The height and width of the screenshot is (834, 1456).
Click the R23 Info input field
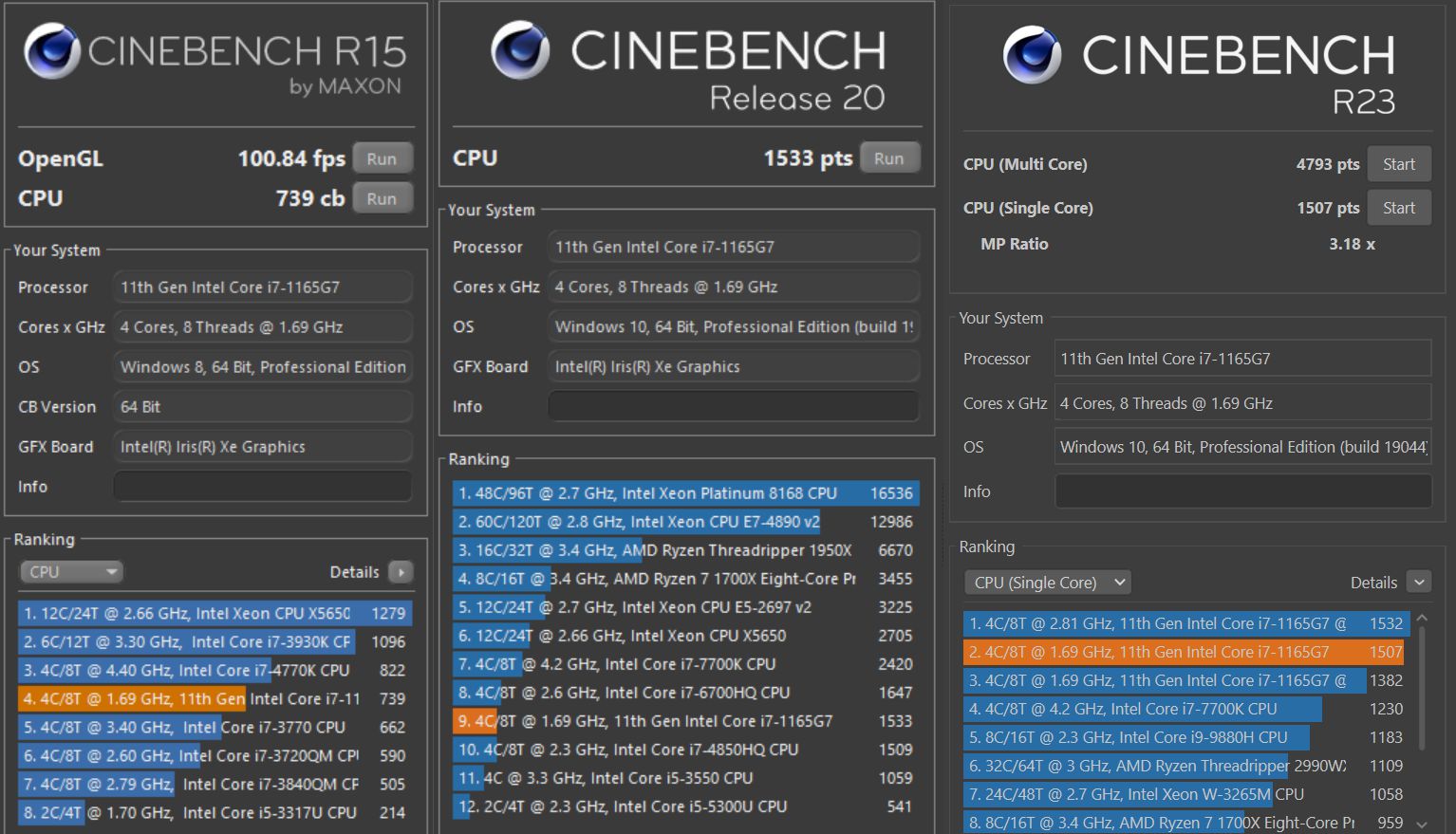pos(1242,491)
